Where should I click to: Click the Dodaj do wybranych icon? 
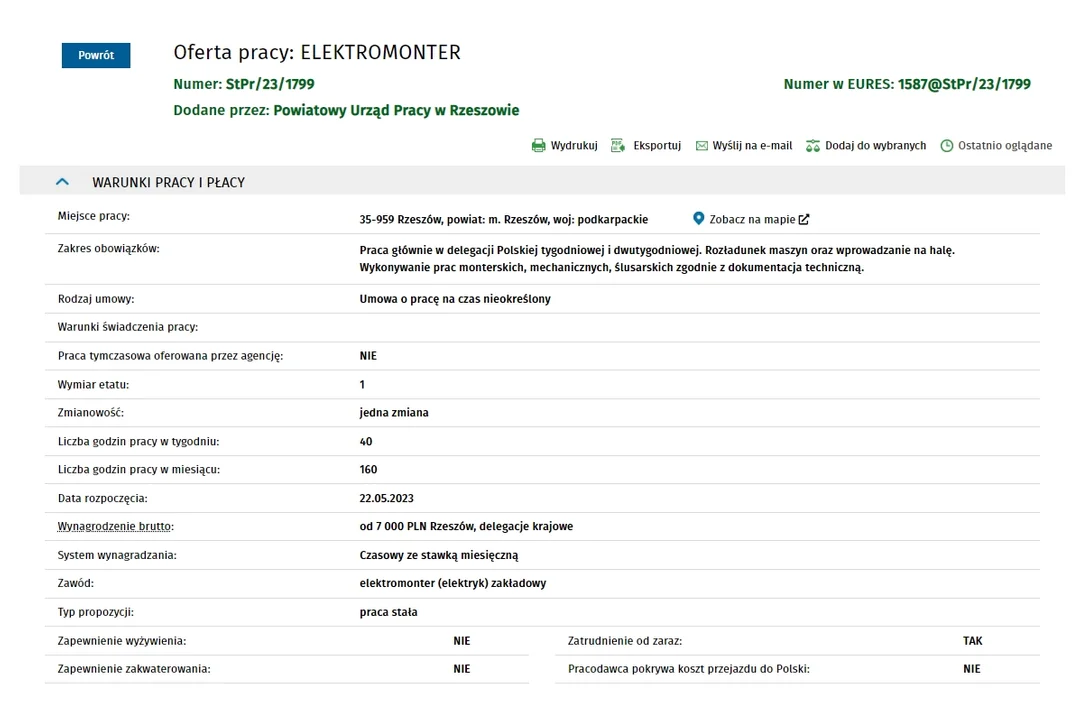[813, 145]
